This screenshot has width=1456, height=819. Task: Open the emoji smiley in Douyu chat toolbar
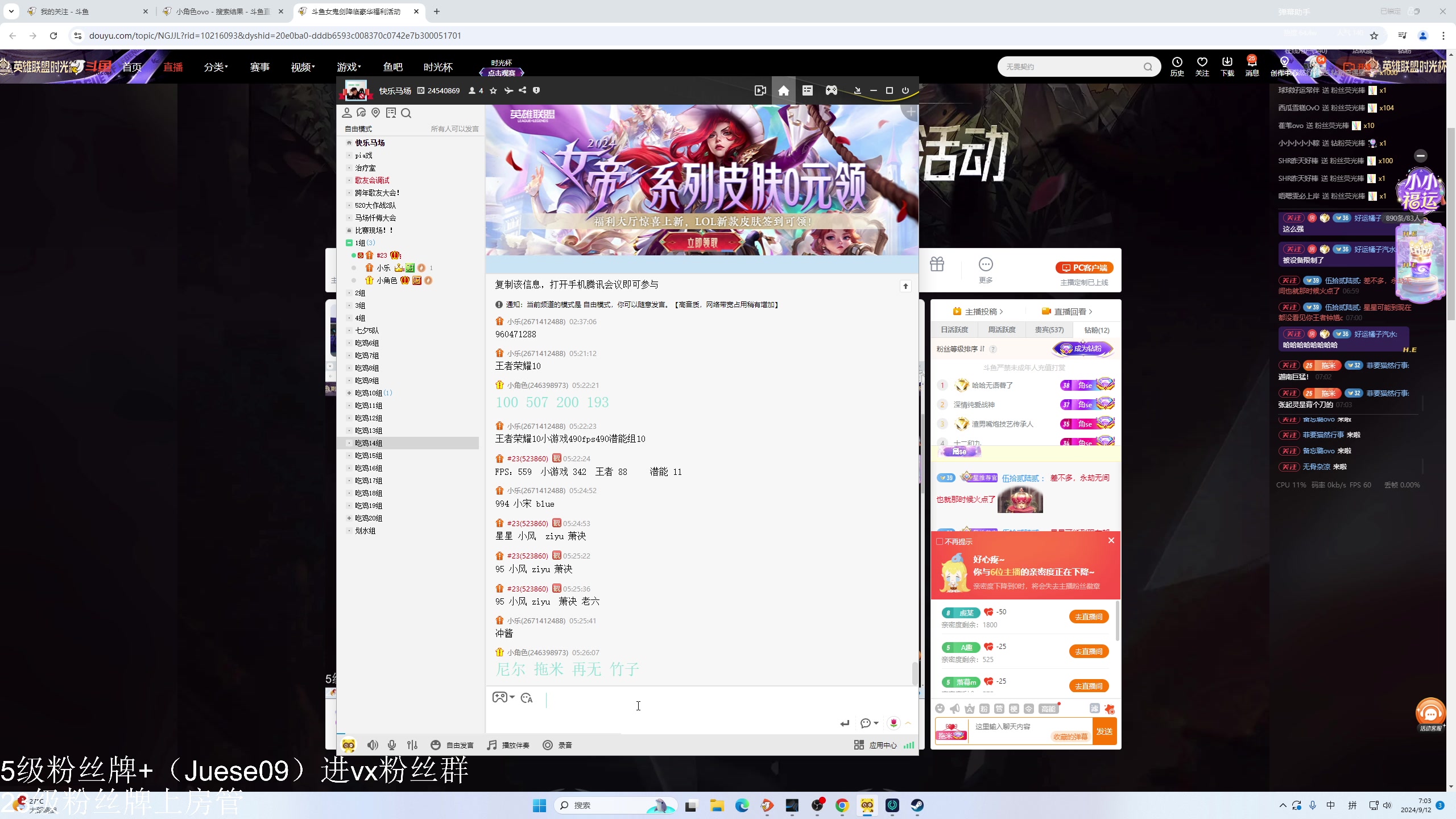pyautogui.click(x=940, y=709)
